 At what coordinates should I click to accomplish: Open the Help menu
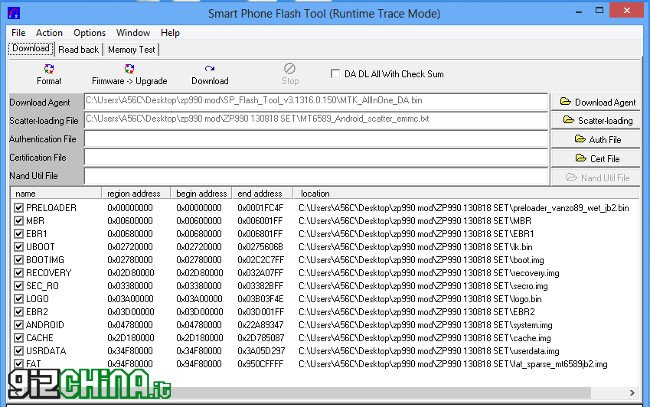[170, 33]
